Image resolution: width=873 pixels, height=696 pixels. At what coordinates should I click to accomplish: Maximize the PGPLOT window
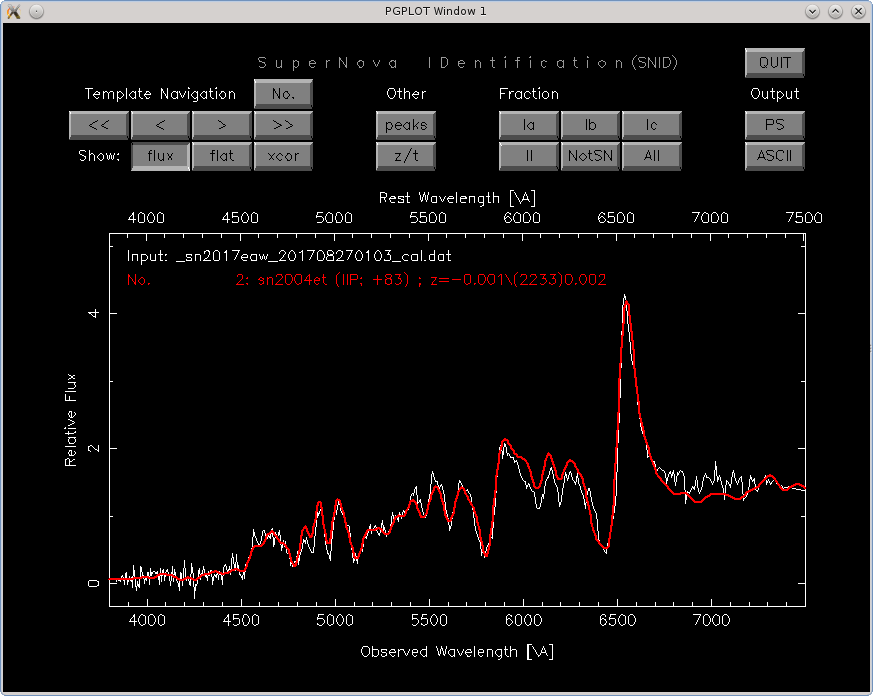(x=836, y=10)
